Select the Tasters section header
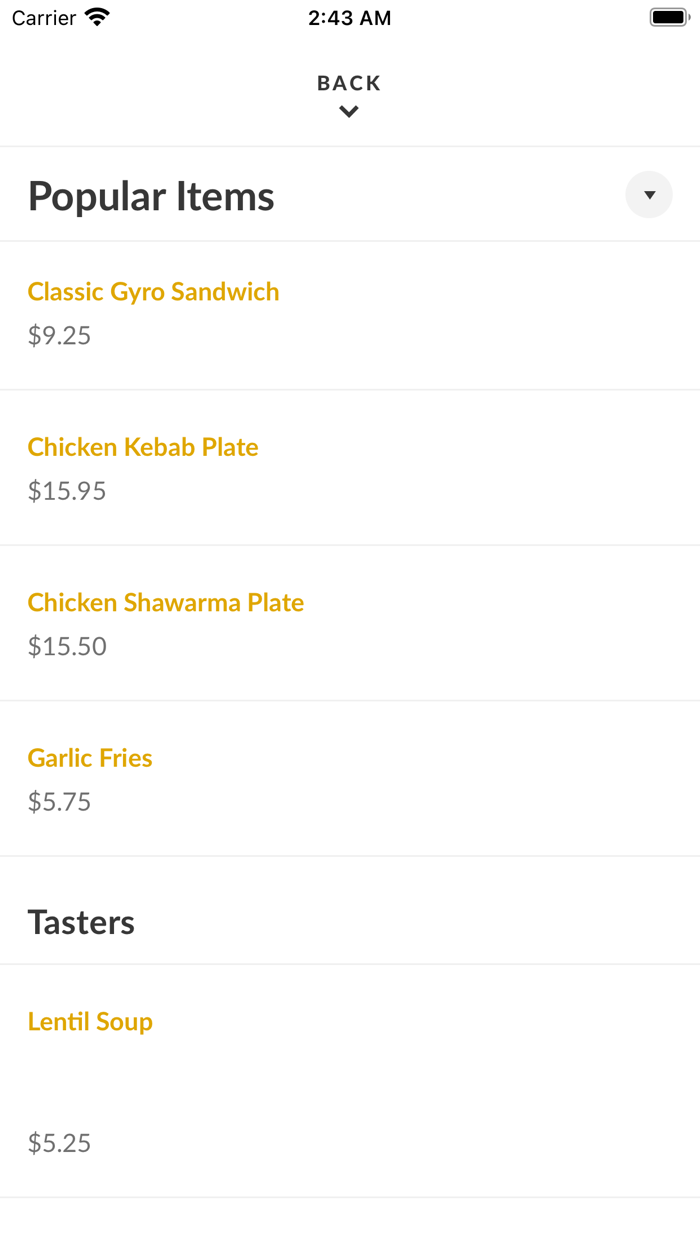 81,921
